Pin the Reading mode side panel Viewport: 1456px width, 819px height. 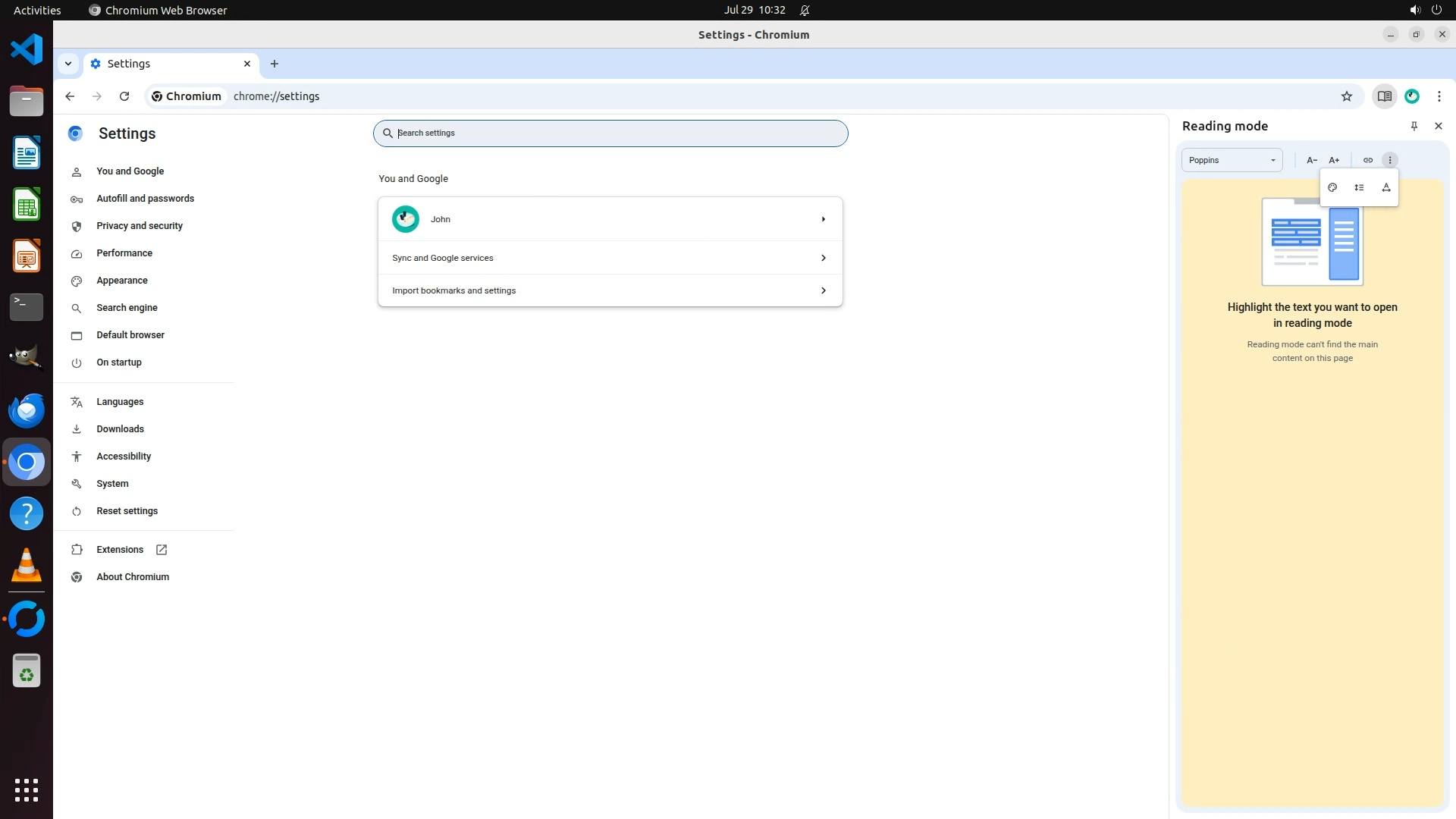[x=1414, y=127]
